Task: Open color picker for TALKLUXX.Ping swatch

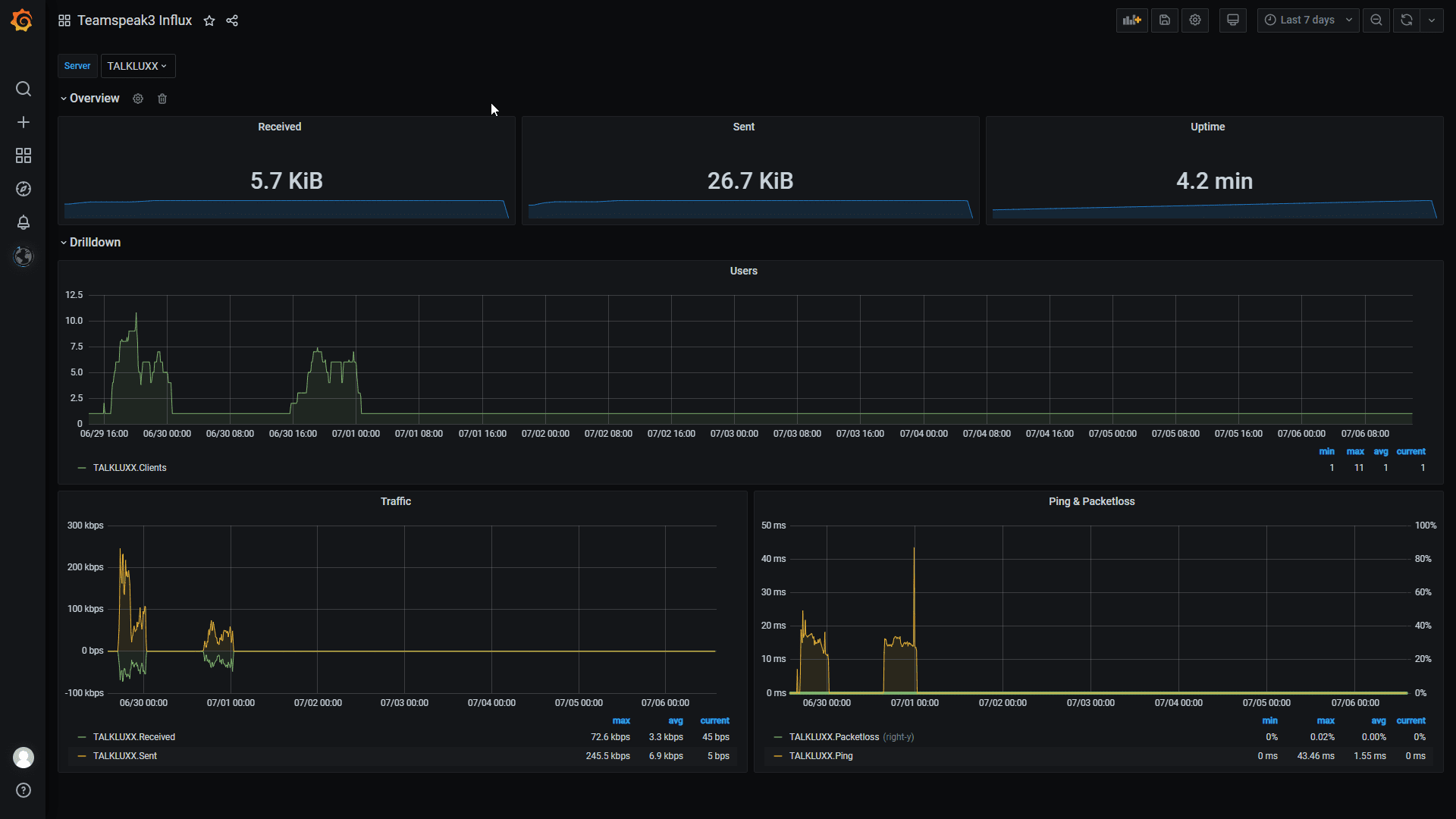Action: pos(778,756)
